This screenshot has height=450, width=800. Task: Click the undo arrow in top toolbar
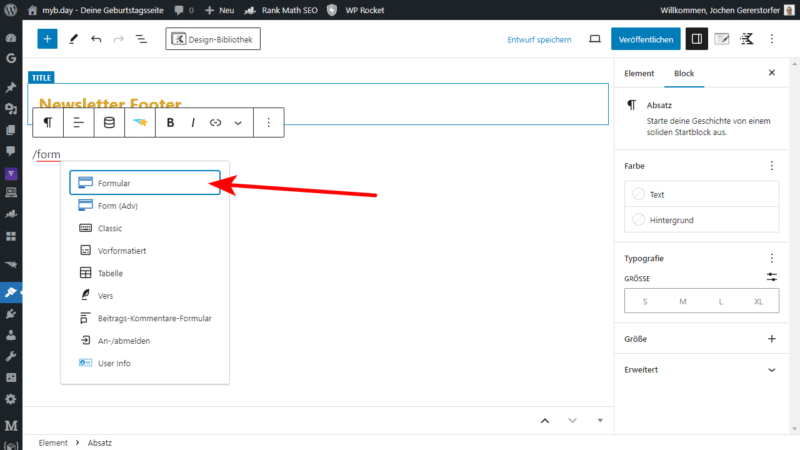(x=96, y=39)
